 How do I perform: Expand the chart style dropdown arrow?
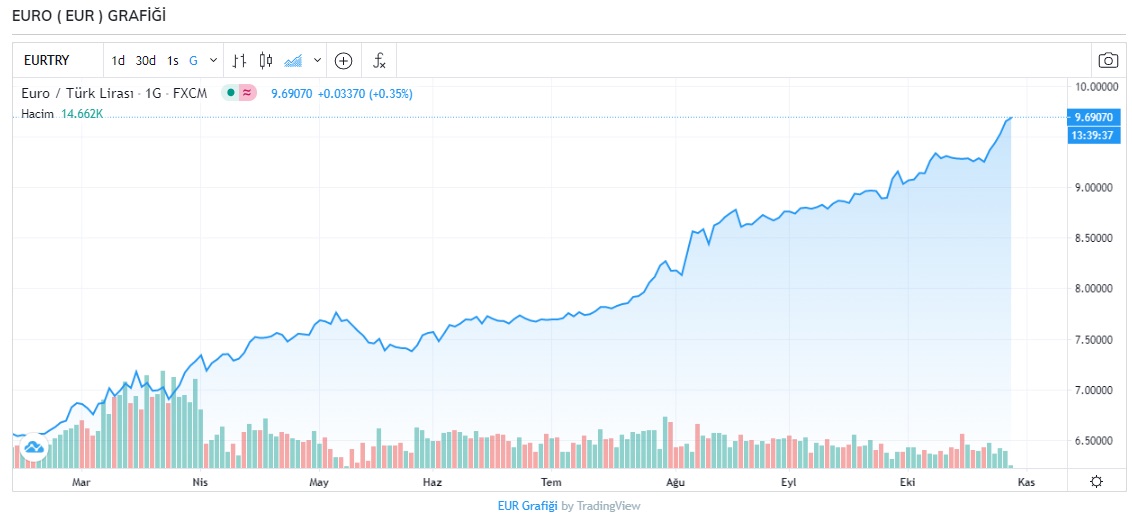click(x=318, y=60)
